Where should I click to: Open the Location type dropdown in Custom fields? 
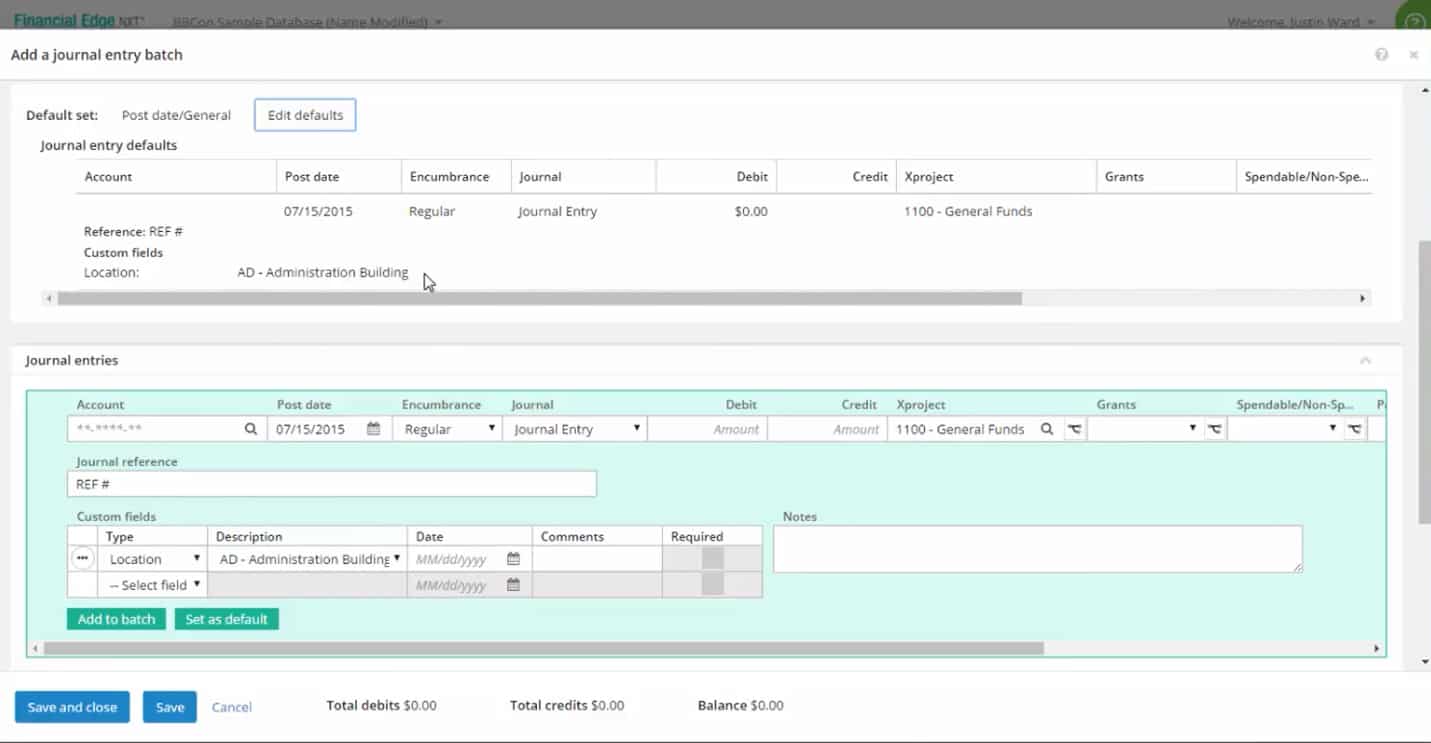(x=155, y=559)
